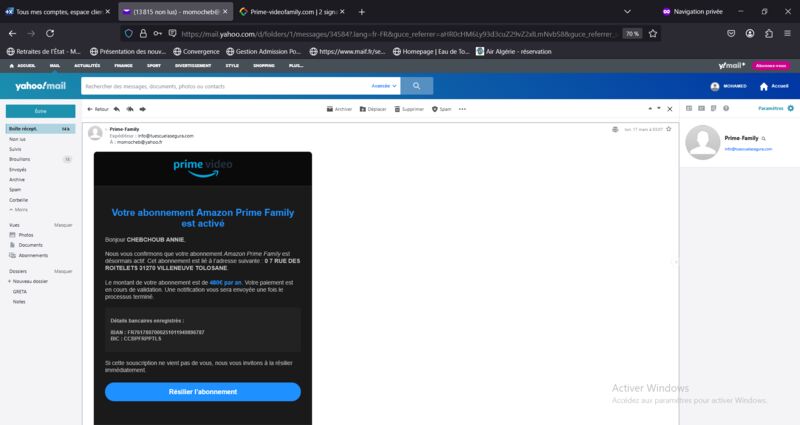Open the Air Algérie bookmark
The image size is (800, 425).
514,52
